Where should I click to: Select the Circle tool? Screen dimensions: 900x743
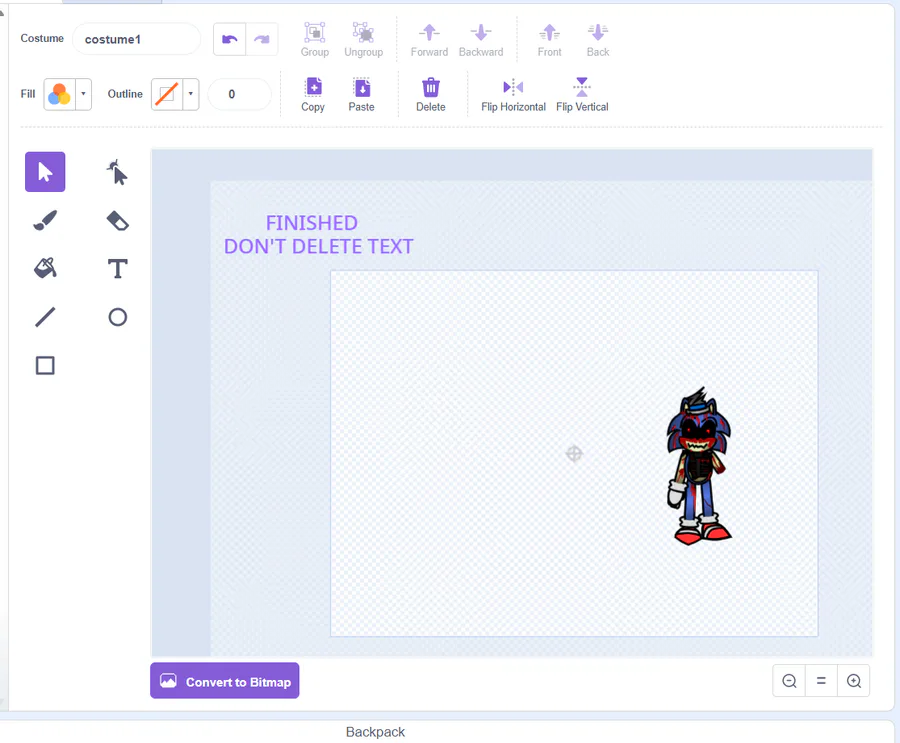(117, 317)
